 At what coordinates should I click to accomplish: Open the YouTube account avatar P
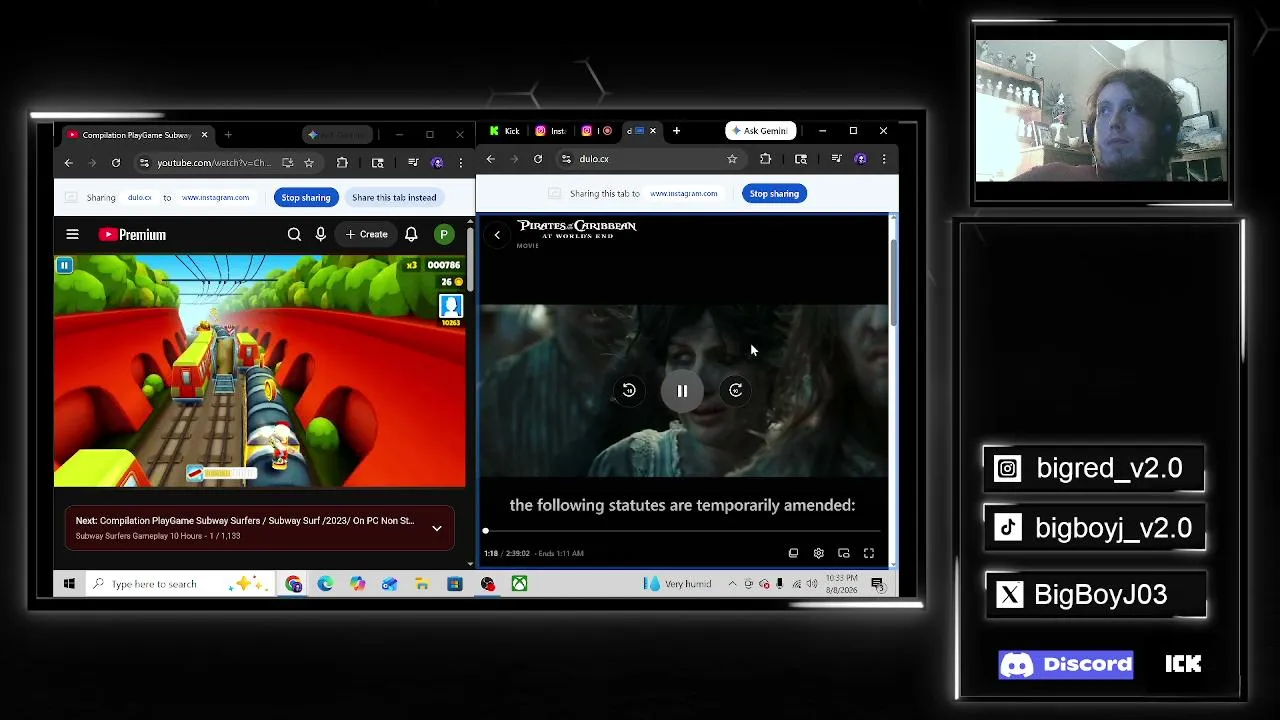tap(443, 235)
